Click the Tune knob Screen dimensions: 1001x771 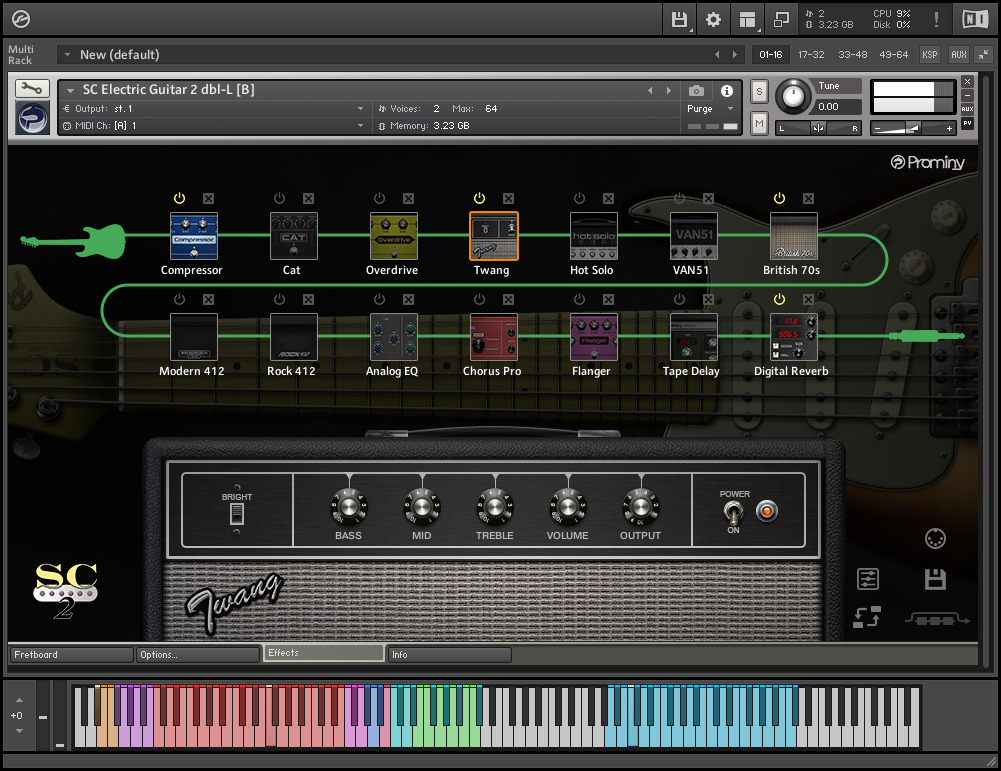pos(793,96)
